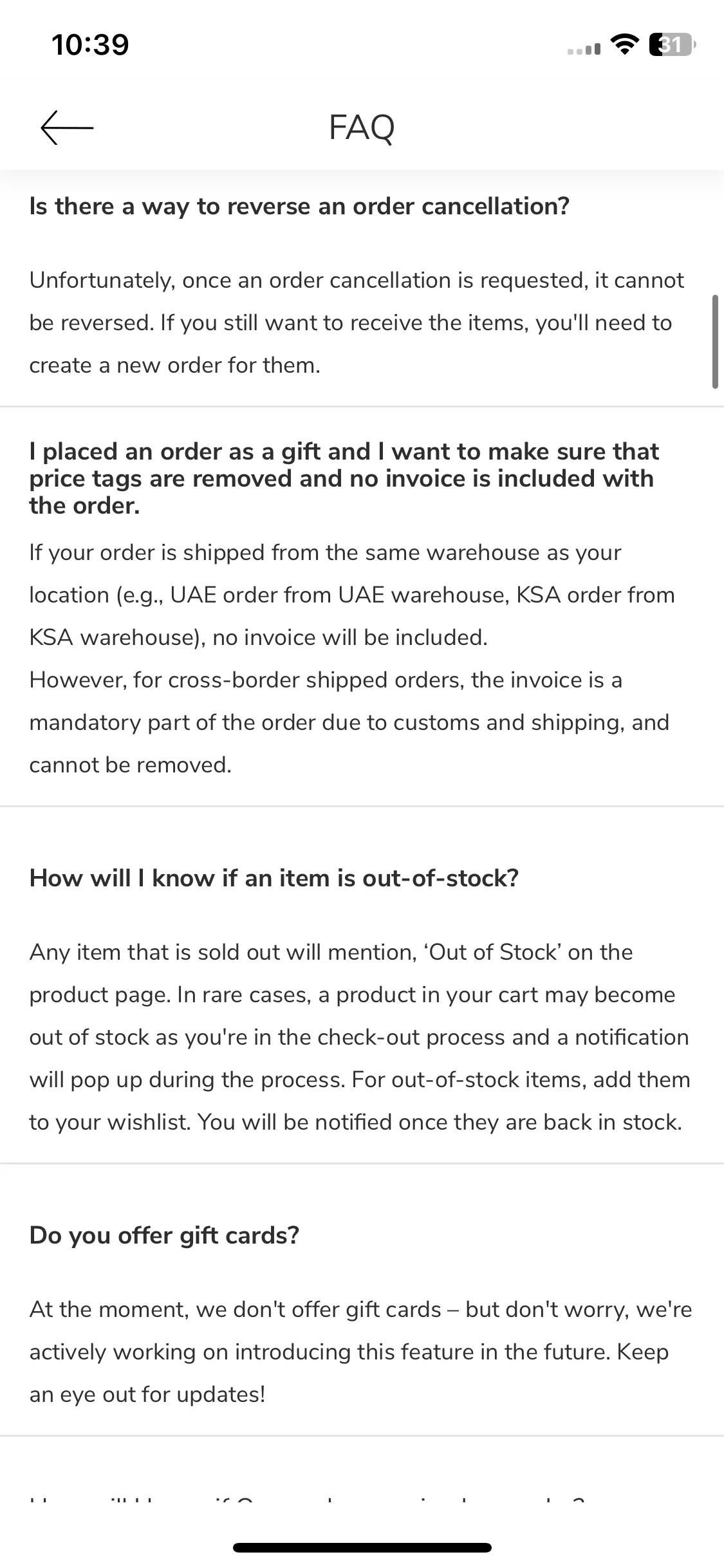Screen dimensions: 724x1568
Task: Tap the same-warehouse no-invoice paragraph
Action: tap(352, 595)
